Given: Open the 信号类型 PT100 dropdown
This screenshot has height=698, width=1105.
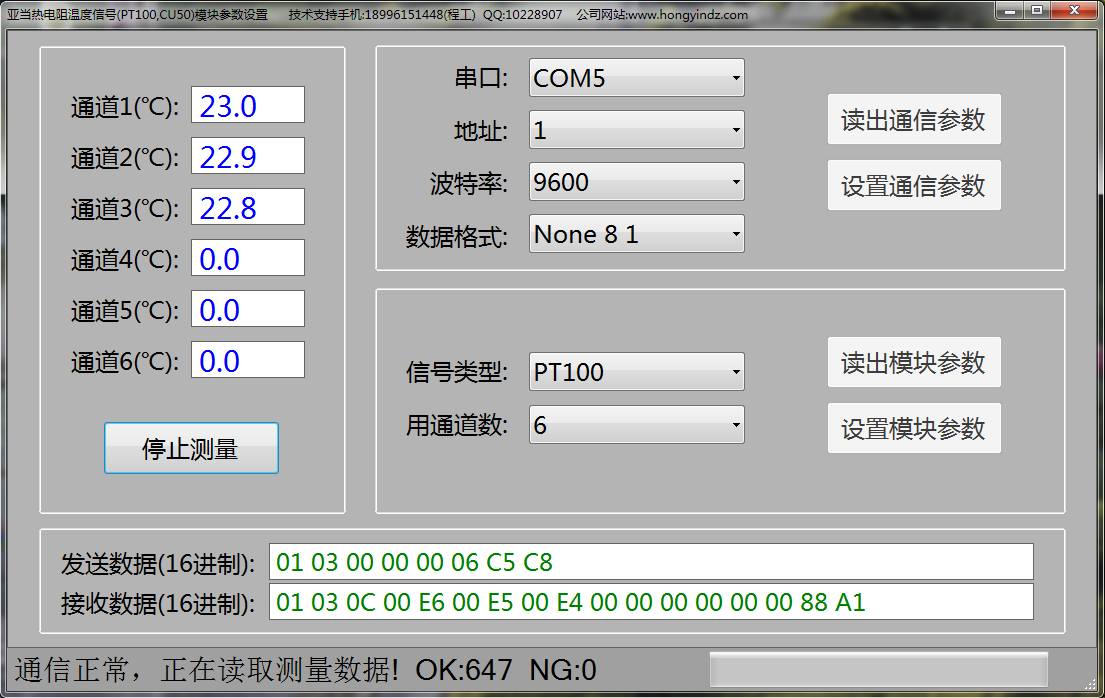Looking at the screenshot, I should [x=636, y=372].
